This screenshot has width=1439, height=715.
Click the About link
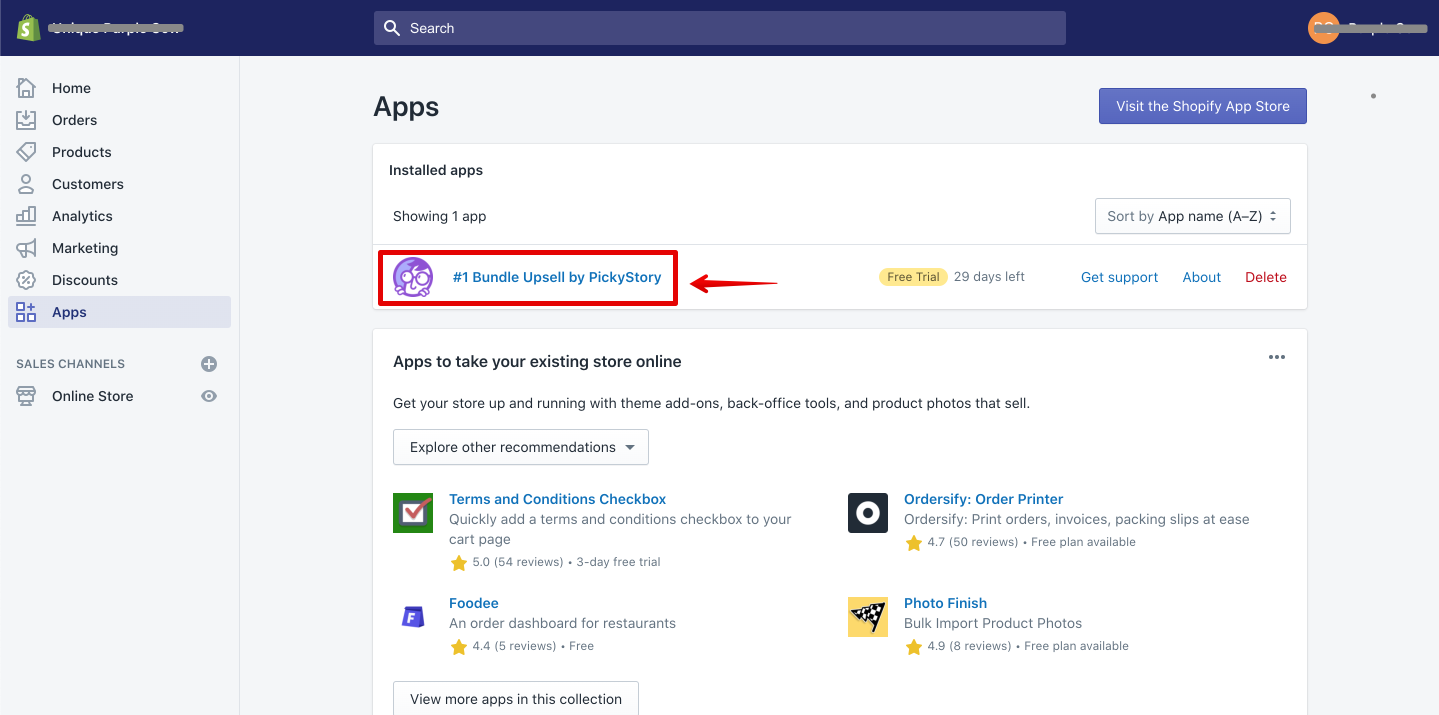pyautogui.click(x=1202, y=277)
